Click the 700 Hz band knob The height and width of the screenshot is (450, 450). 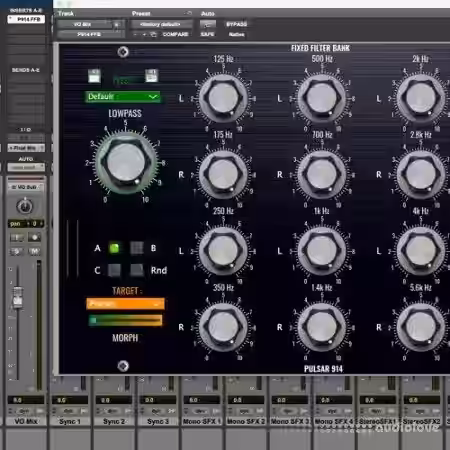pos(322,174)
